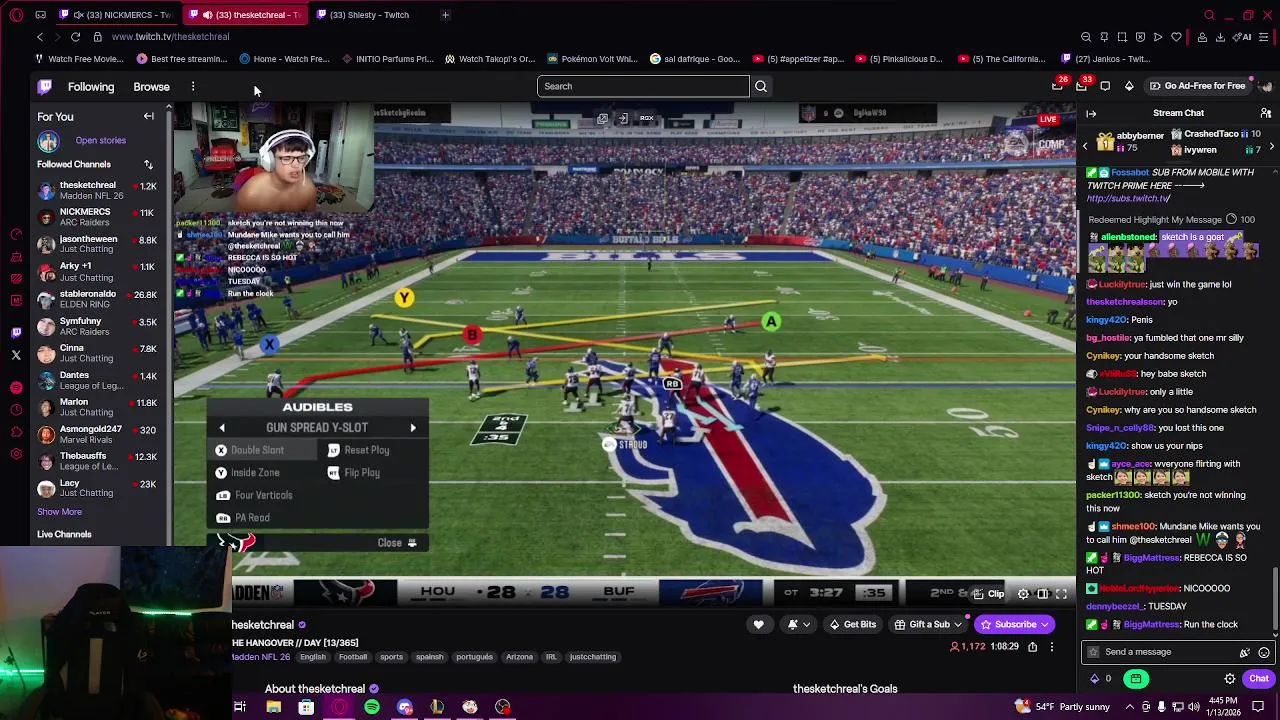Viewport: 1280px width, 720px height.
Task: Mute the thesketchreal tab speaker icon
Action: point(207,15)
